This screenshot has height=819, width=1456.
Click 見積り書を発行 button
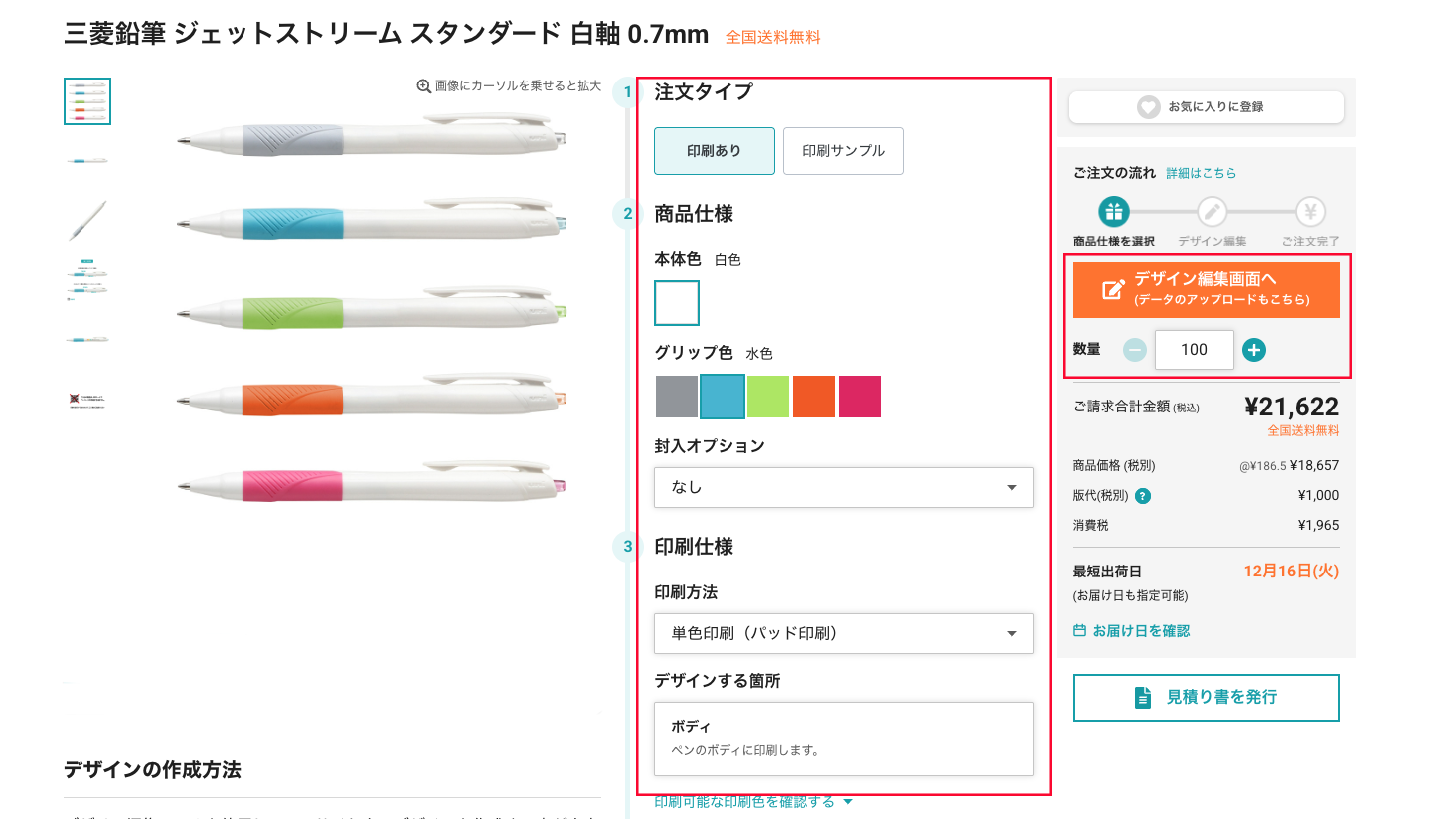click(x=1207, y=698)
